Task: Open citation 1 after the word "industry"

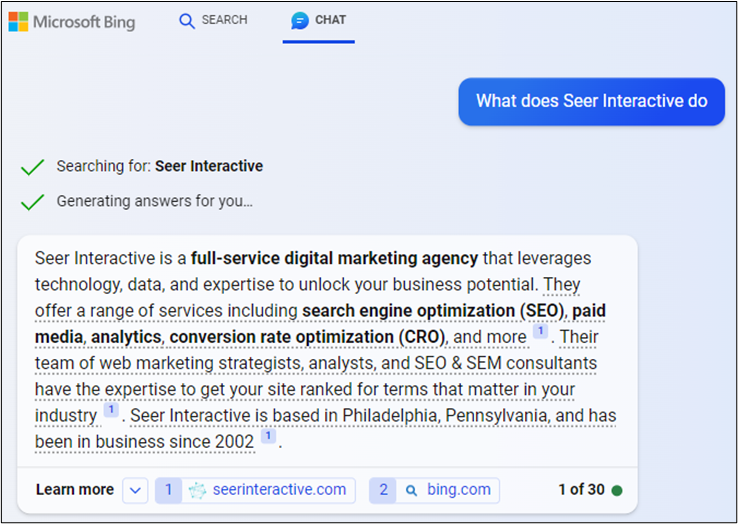Action: click(x=111, y=410)
